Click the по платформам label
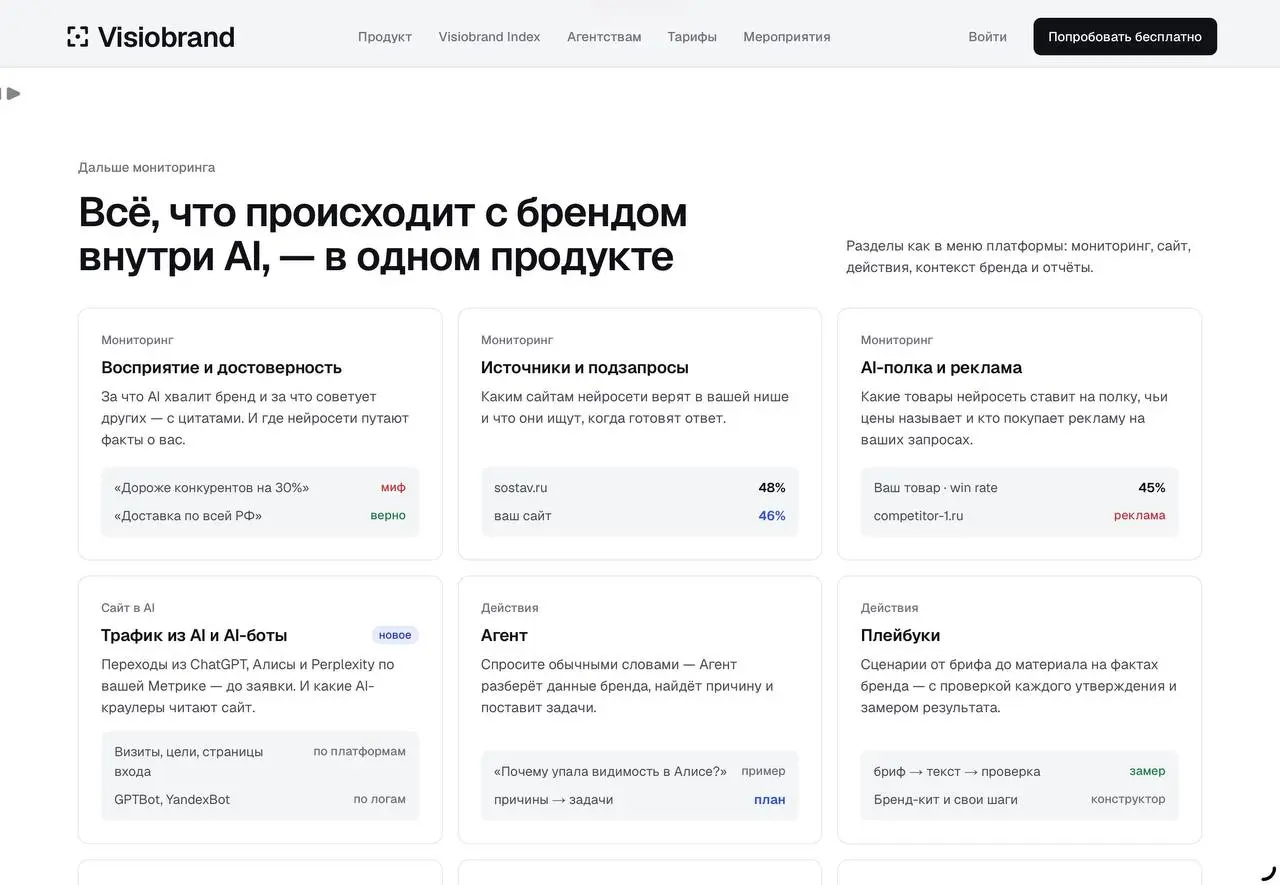This screenshot has height=885, width=1280. [360, 752]
